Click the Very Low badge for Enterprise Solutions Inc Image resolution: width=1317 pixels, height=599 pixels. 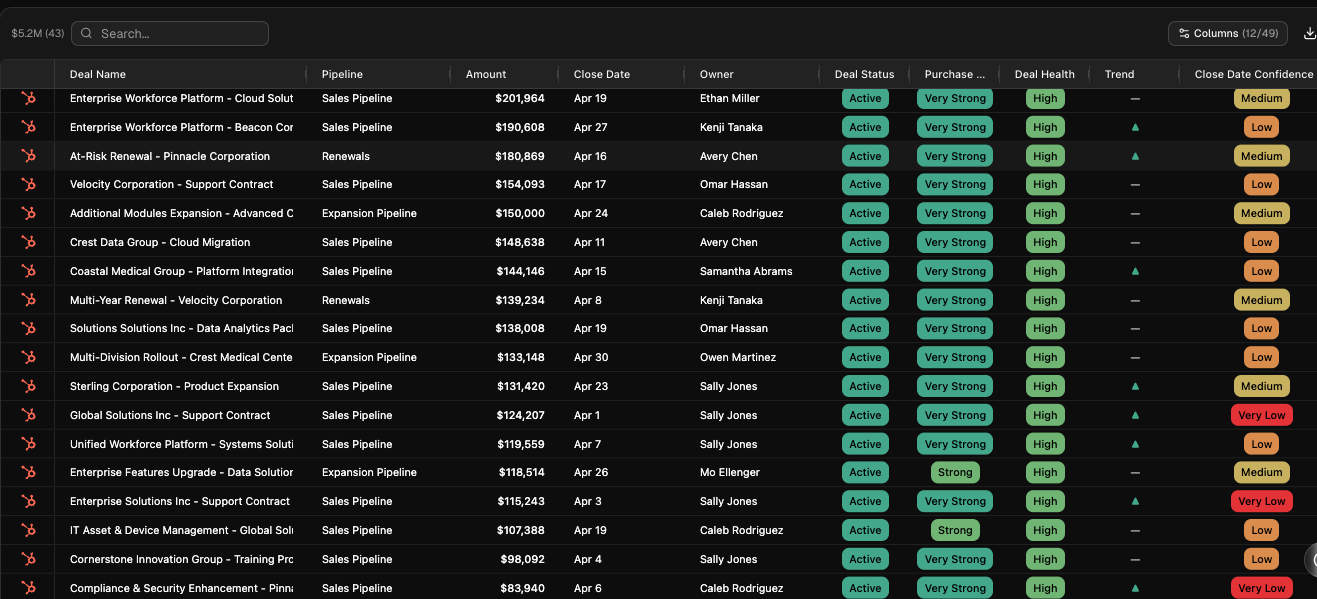[x=1261, y=502]
